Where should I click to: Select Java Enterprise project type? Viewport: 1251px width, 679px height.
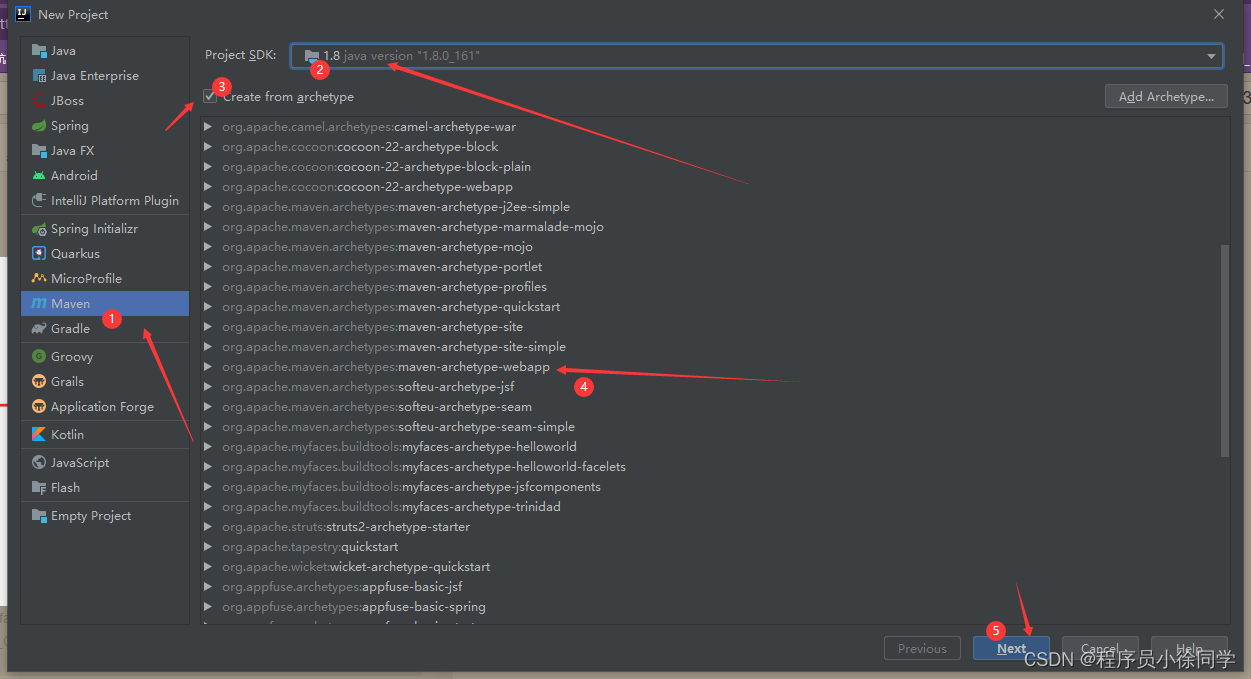[x=105, y=76]
